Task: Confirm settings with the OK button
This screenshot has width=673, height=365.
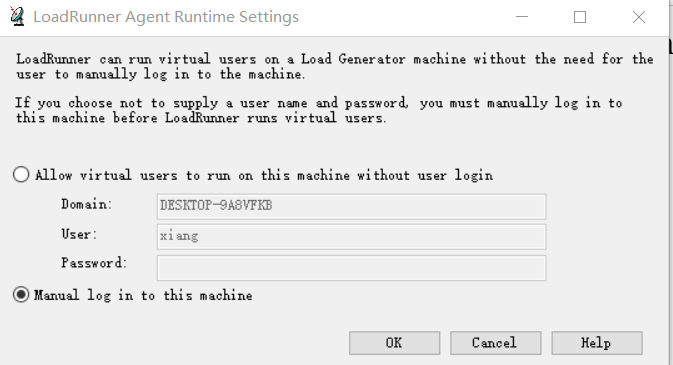Action: point(394,343)
